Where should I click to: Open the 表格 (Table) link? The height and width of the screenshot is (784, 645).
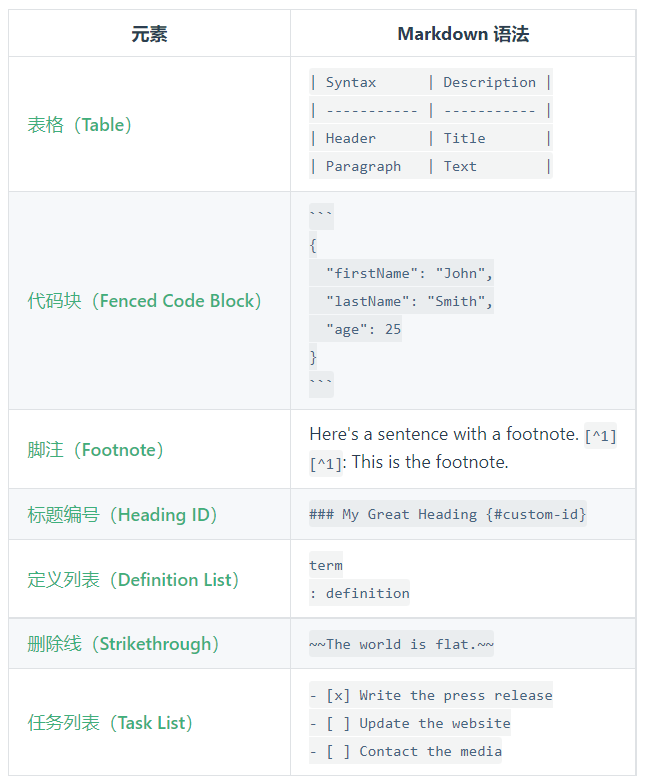(x=79, y=124)
